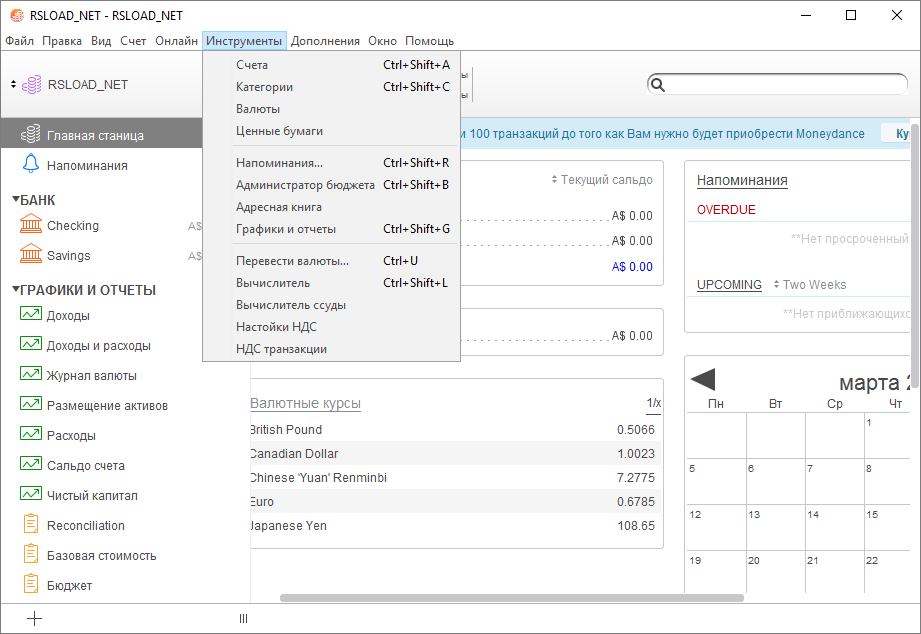Open the Валютные курсы link
Image resolution: width=921 pixels, height=634 pixels.
(x=305, y=403)
